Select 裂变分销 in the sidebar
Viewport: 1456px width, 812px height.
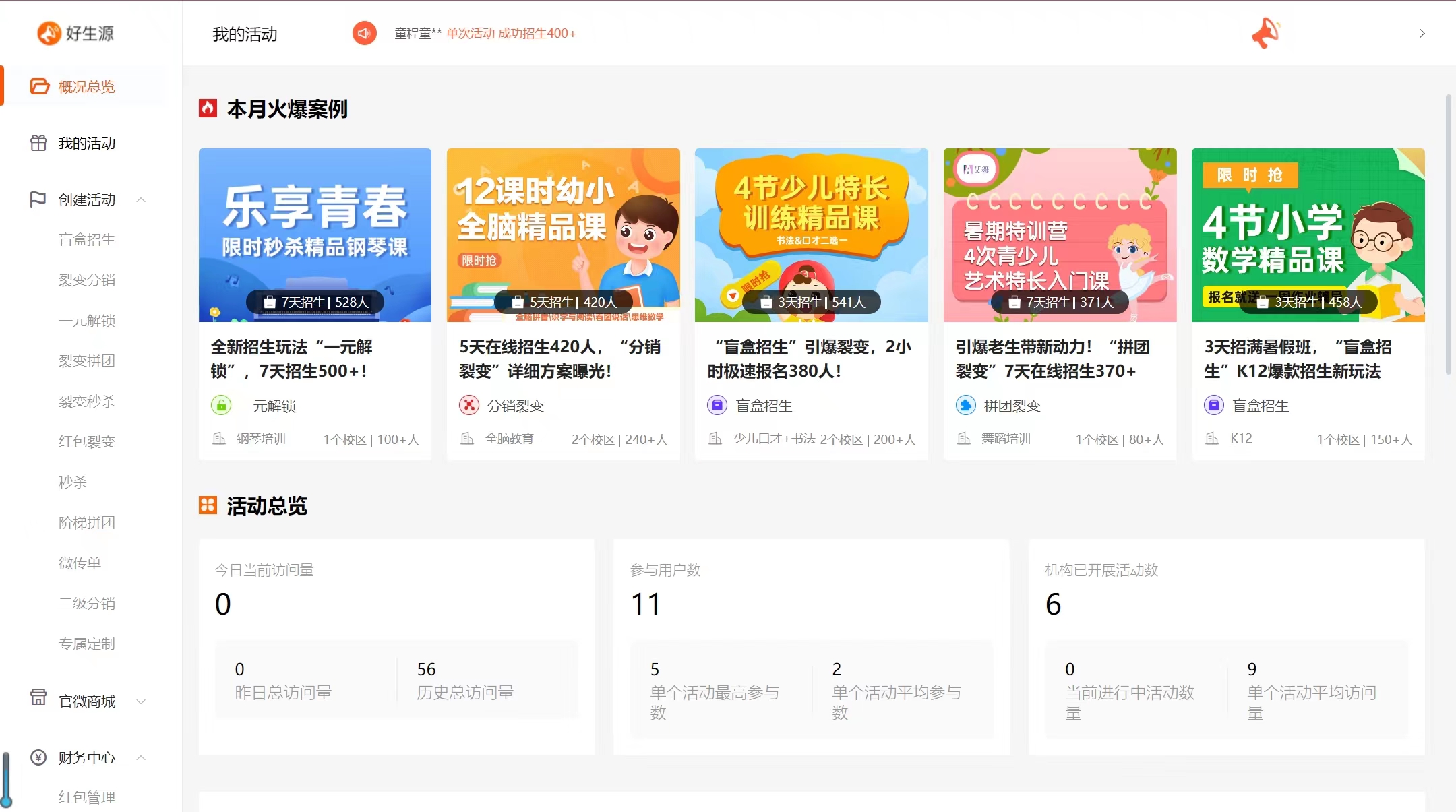click(87, 280)
